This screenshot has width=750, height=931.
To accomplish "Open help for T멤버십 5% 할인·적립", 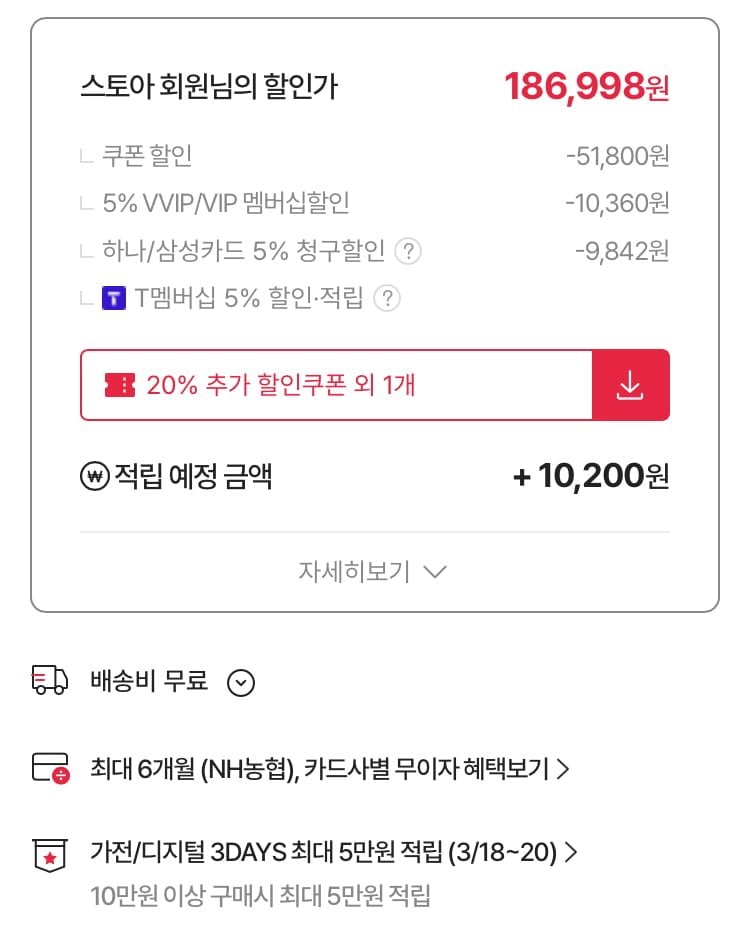I will (387, 298).
